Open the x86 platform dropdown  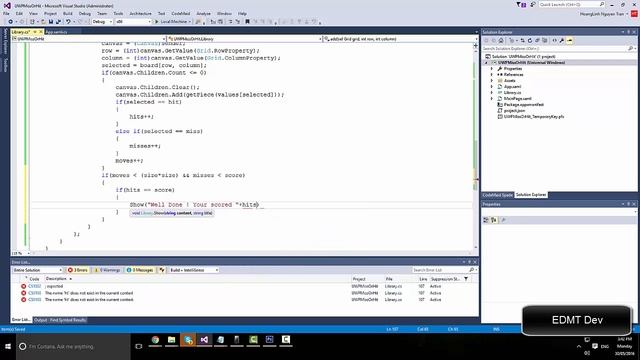pyautogui.click(x=133, y=22)
